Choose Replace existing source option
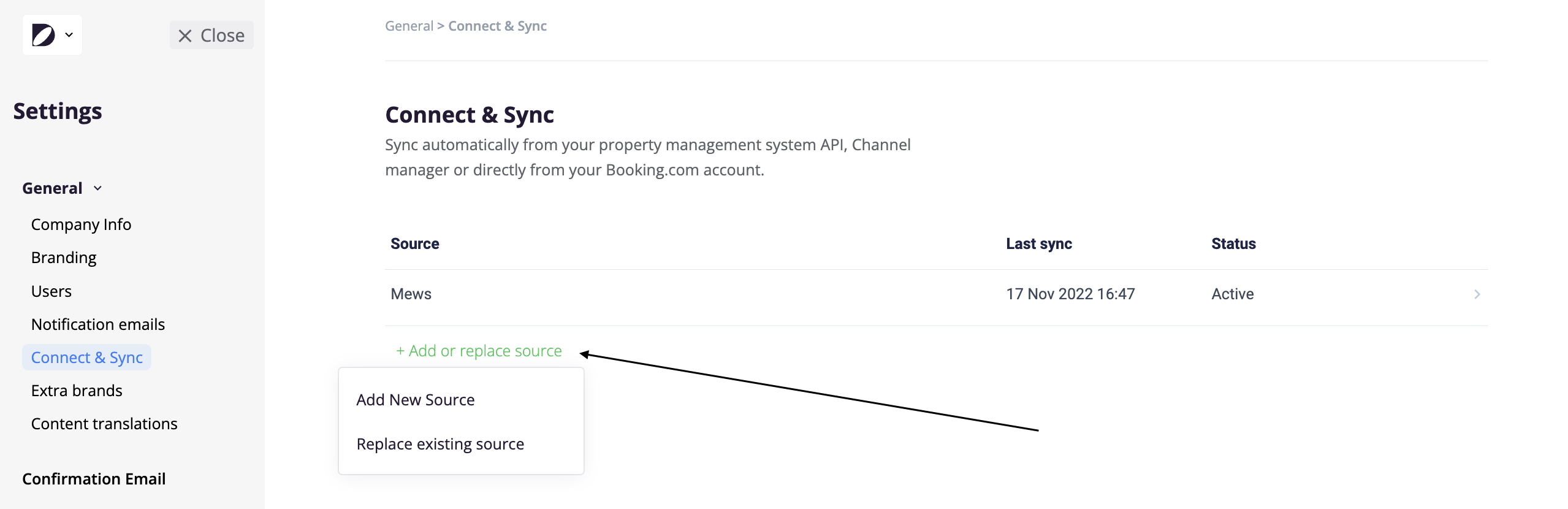 coord(440,444)
